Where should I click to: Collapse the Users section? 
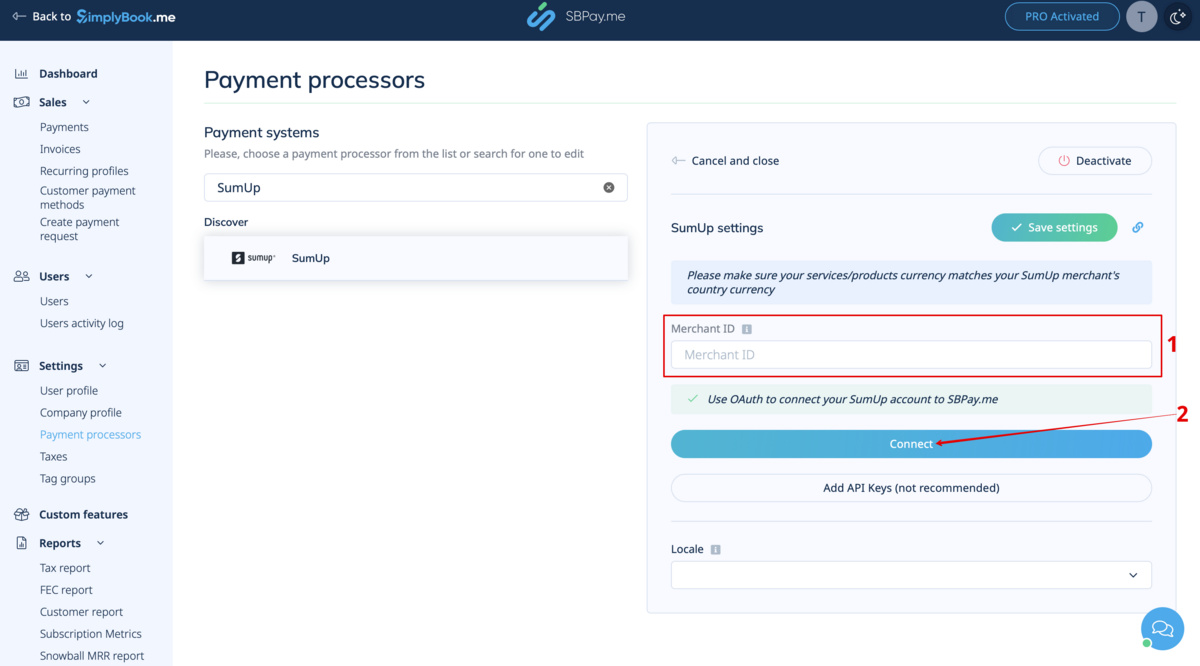pyautogui.click(x=89, y=277)
